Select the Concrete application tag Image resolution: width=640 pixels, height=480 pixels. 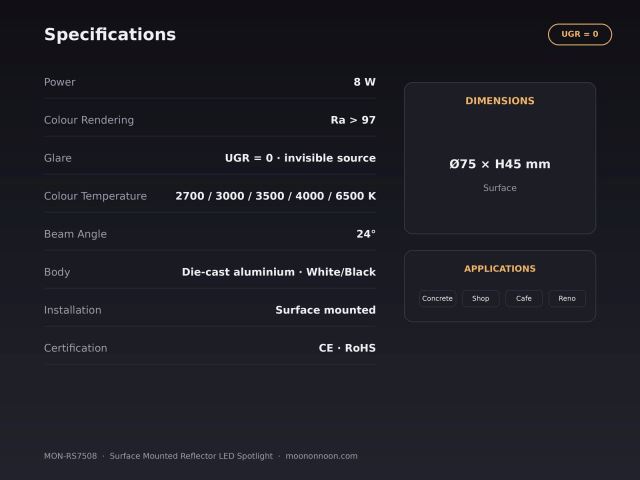(437, 298)
